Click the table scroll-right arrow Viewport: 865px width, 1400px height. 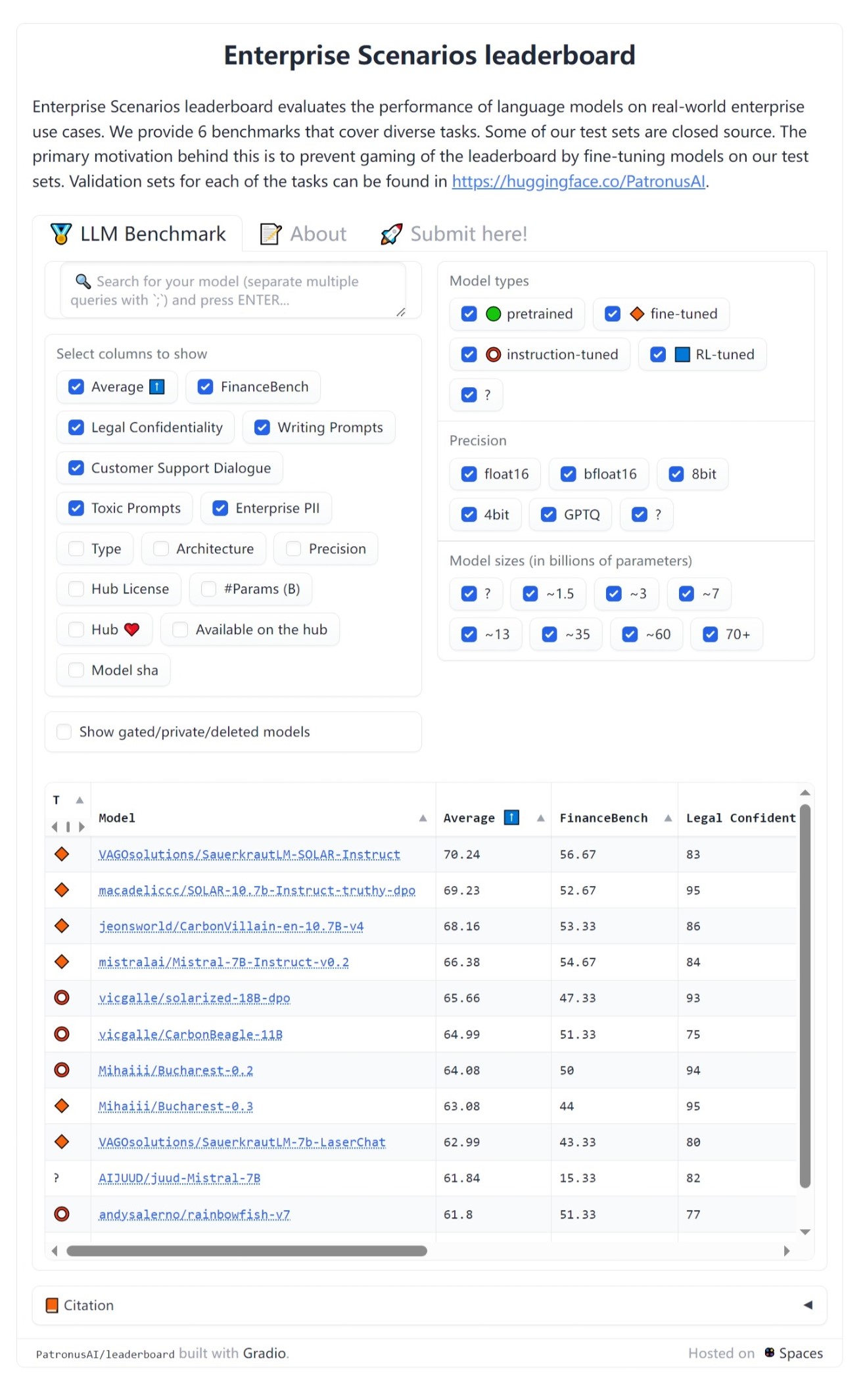pyautogui.click(x=787, y=1251)
